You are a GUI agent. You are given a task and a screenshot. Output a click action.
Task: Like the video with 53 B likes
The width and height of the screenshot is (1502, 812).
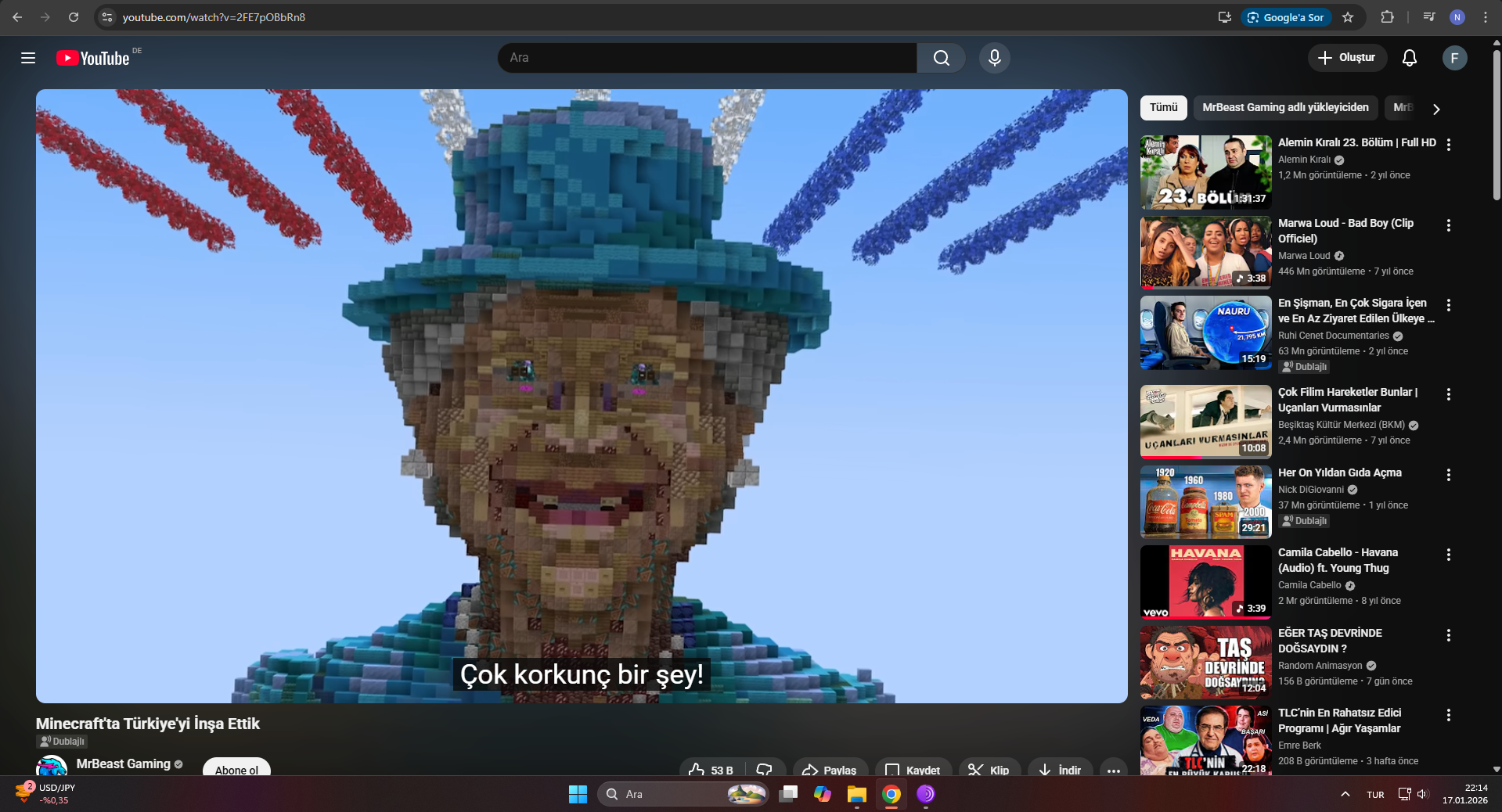pos(712,770)
